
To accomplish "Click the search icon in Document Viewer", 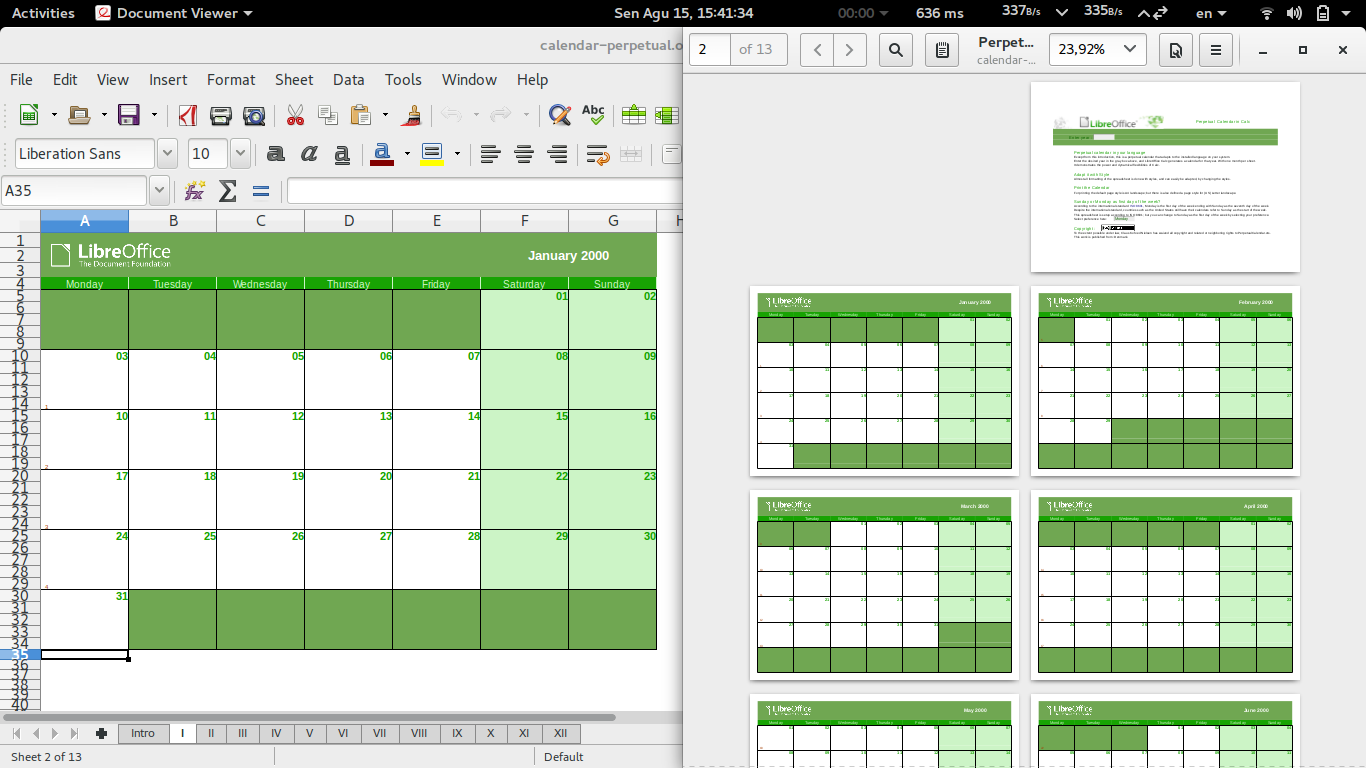I will tap(896, 49).
